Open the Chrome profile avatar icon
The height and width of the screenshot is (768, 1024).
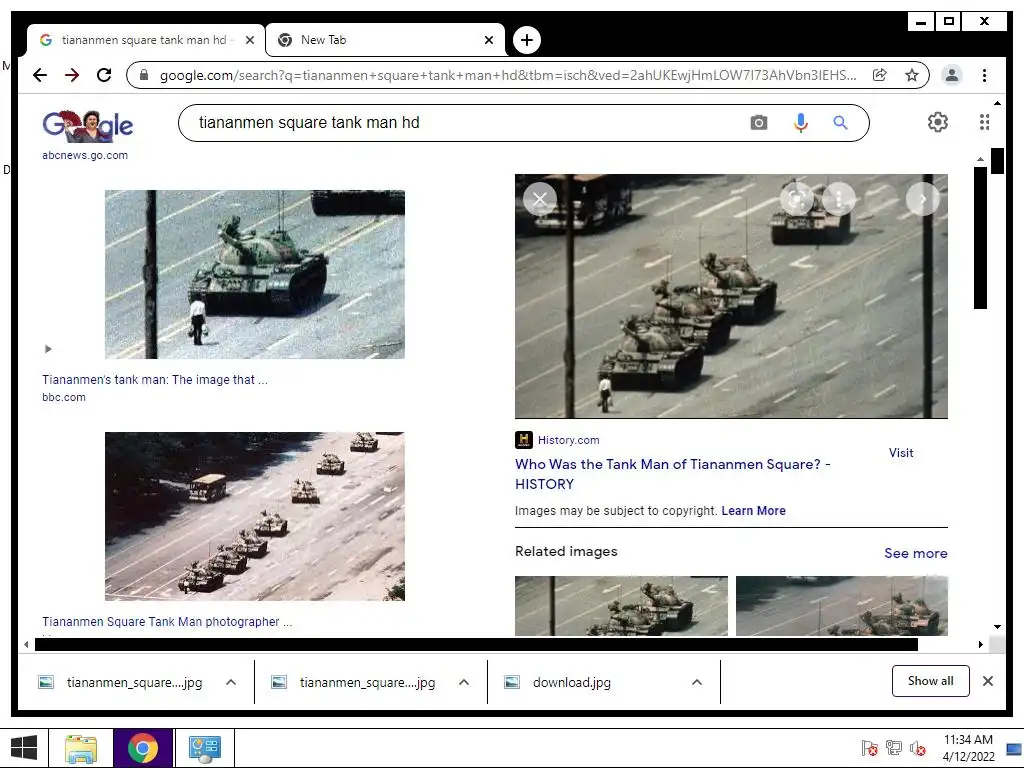pyautogui.click(x=952, y=75)
